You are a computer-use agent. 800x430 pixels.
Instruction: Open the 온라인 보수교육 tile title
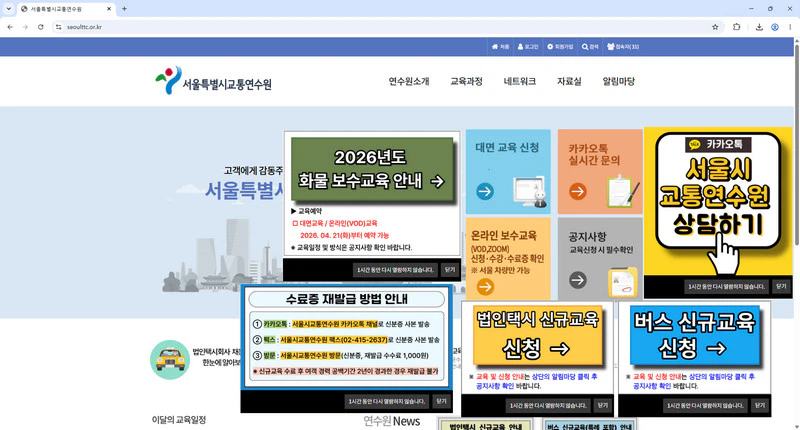[504, 235]
